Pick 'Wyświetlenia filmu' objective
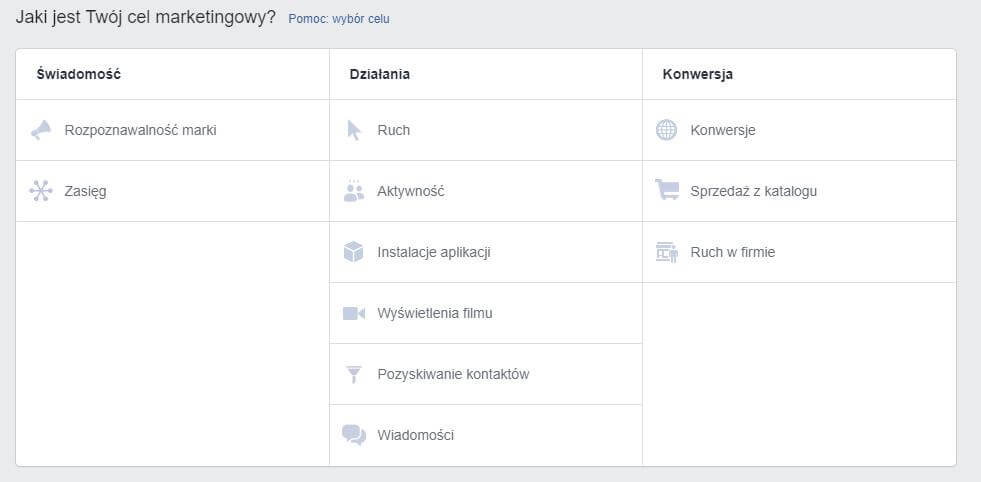The image size is (981, 482). click(x=435, y=313)
